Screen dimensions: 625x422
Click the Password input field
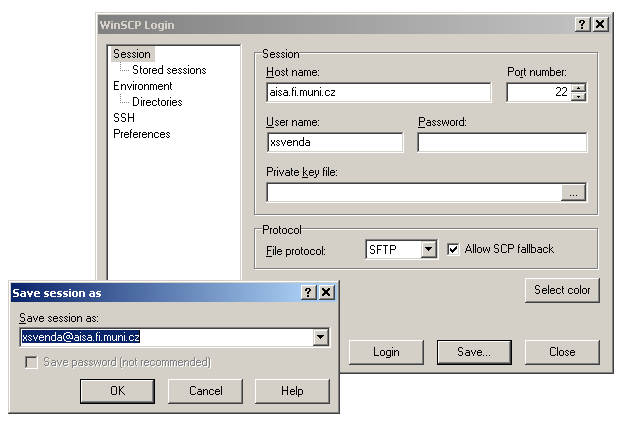502,142
